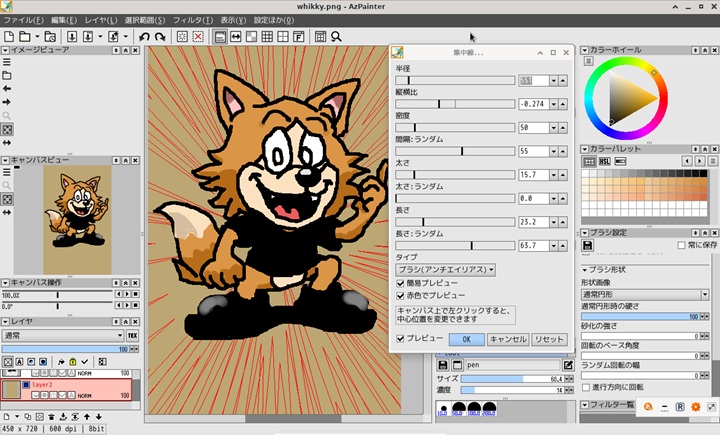Click the brush settings floppy save icon
Viewport: 720px width, 435px height.
(587, 245)
